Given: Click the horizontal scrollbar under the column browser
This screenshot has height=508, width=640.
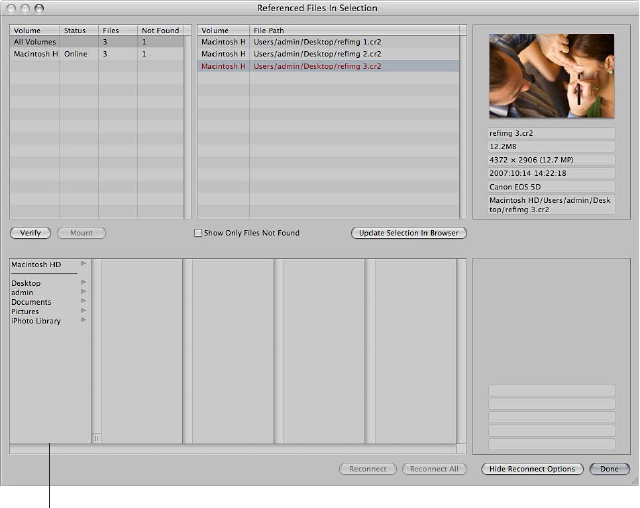Looking at the screenshot, I should tap(233, 449).
